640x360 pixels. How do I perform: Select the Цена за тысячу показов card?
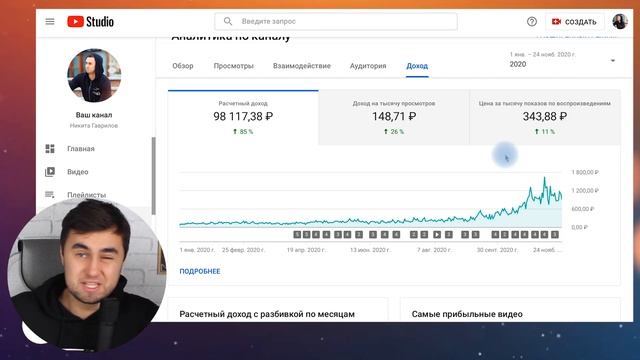coord(545,117)
